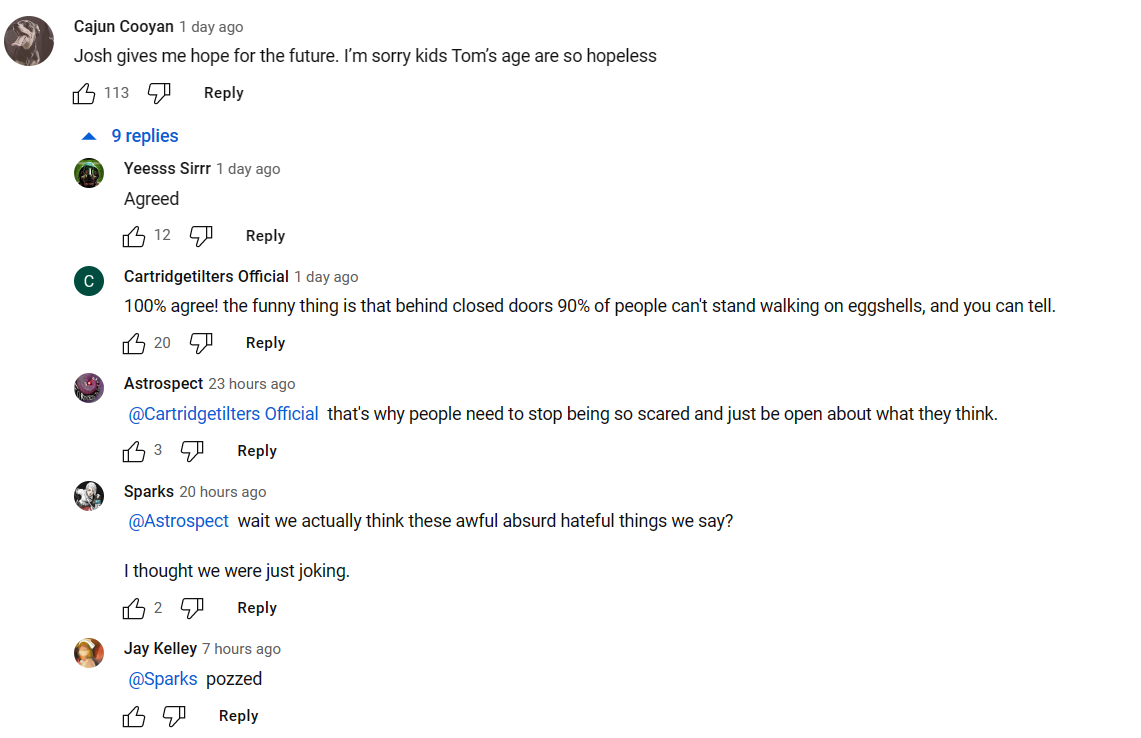Open the @Cartridgetilters Official mention link
The image size is (1141, 738).
(223, 414)
